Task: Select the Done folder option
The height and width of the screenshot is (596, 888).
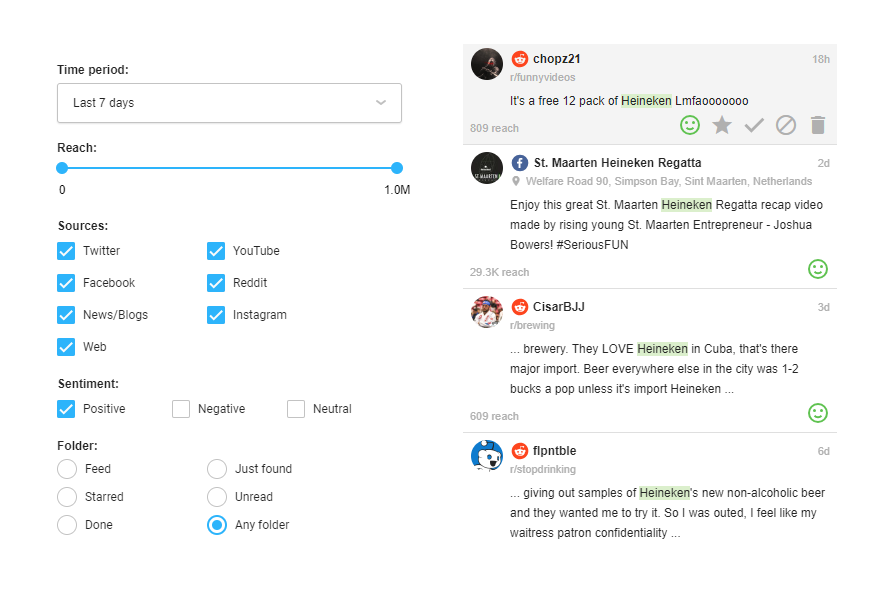Action: [67, 525]
